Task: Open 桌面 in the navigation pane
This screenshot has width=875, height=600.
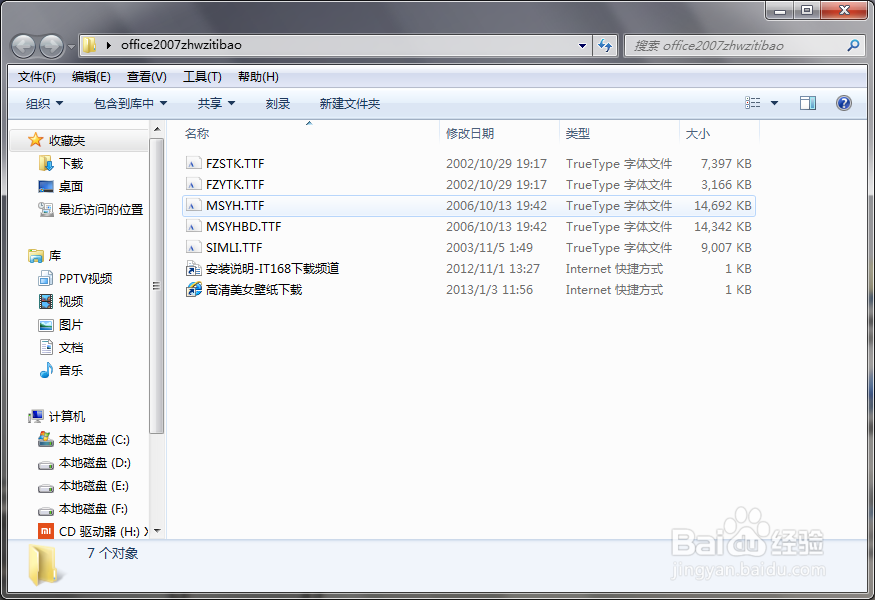Action: (71, 186)
